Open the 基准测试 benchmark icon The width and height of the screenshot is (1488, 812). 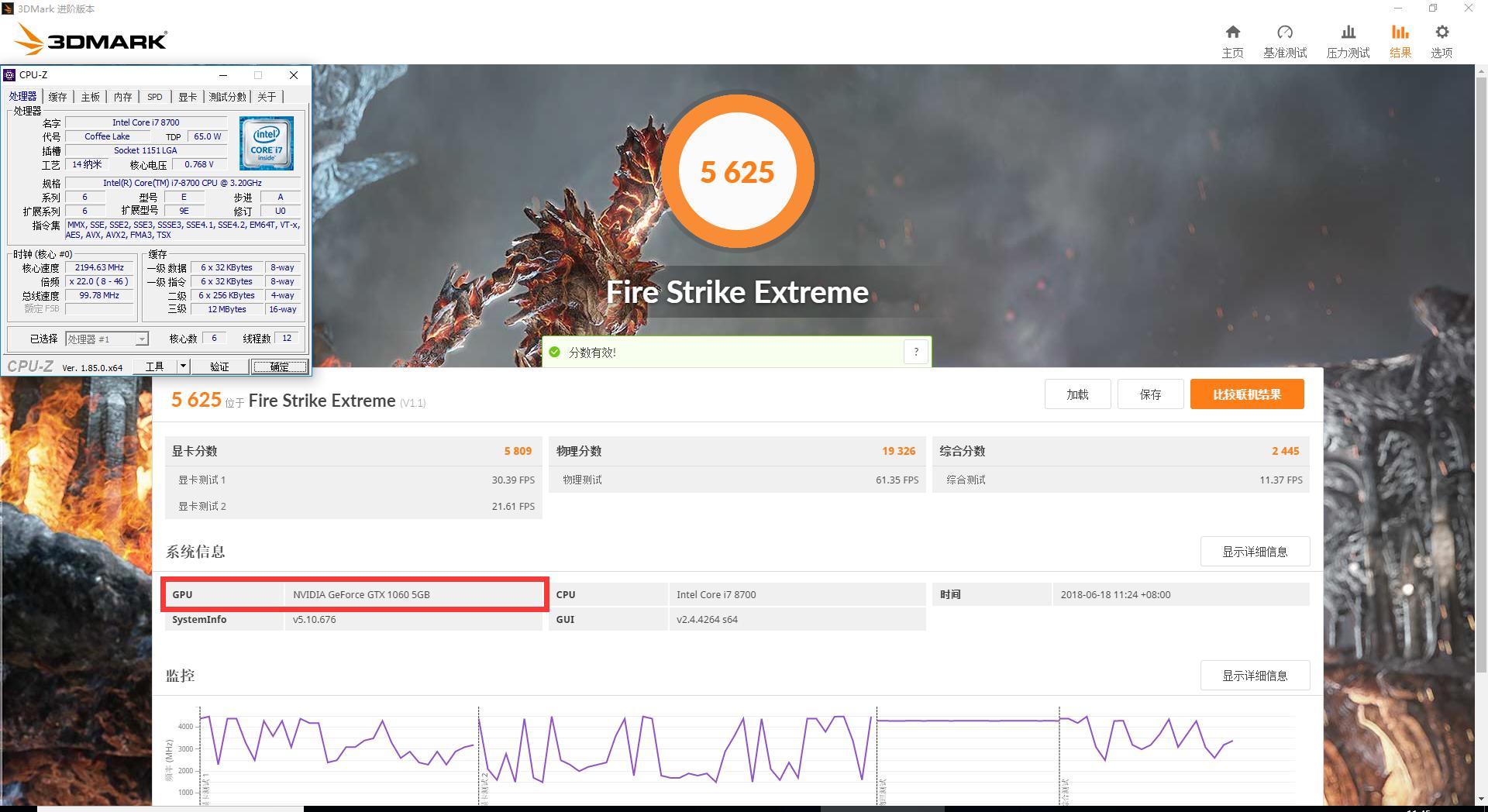[1286, 38]
